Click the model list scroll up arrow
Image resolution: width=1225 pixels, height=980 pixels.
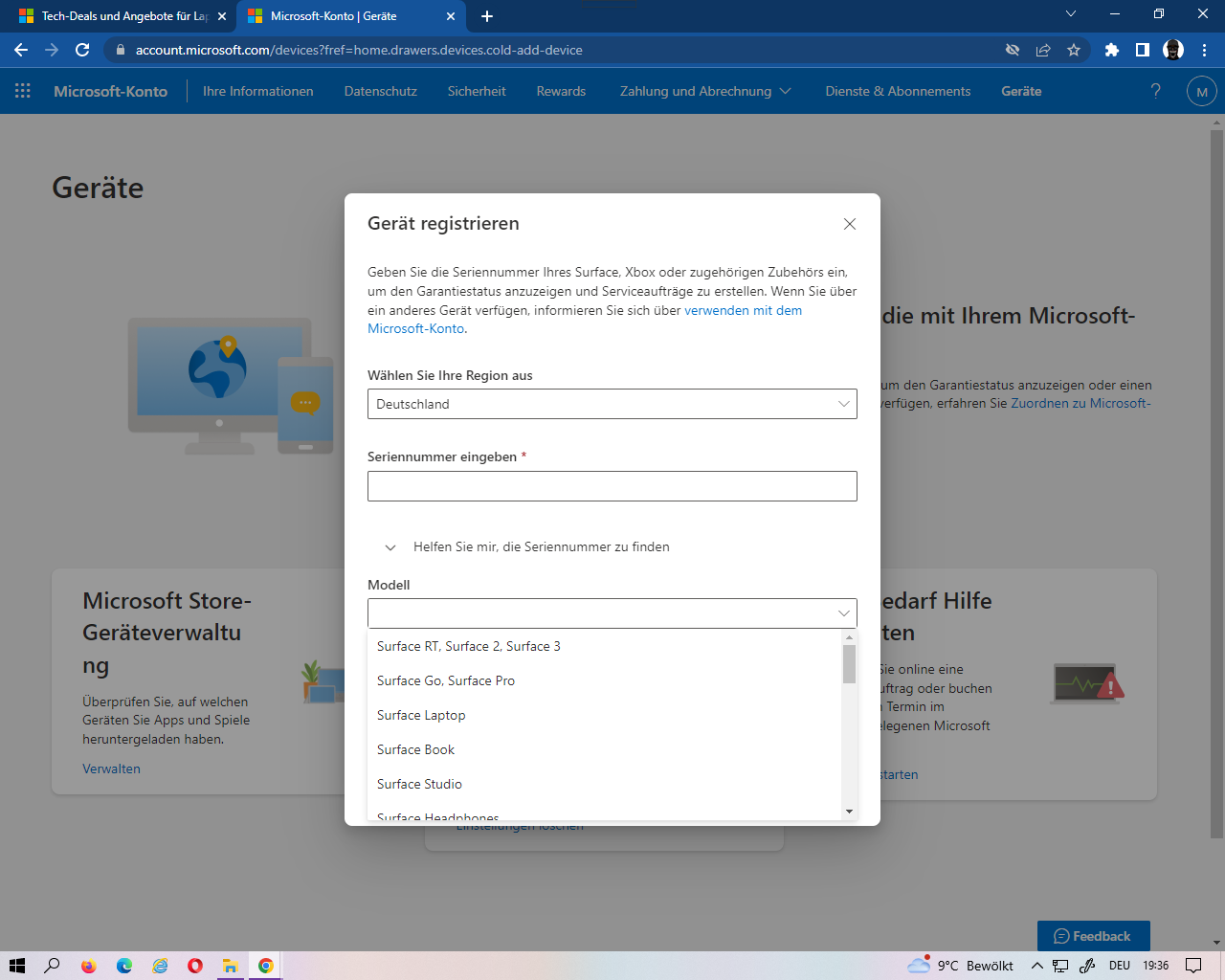tap(849, 637)
